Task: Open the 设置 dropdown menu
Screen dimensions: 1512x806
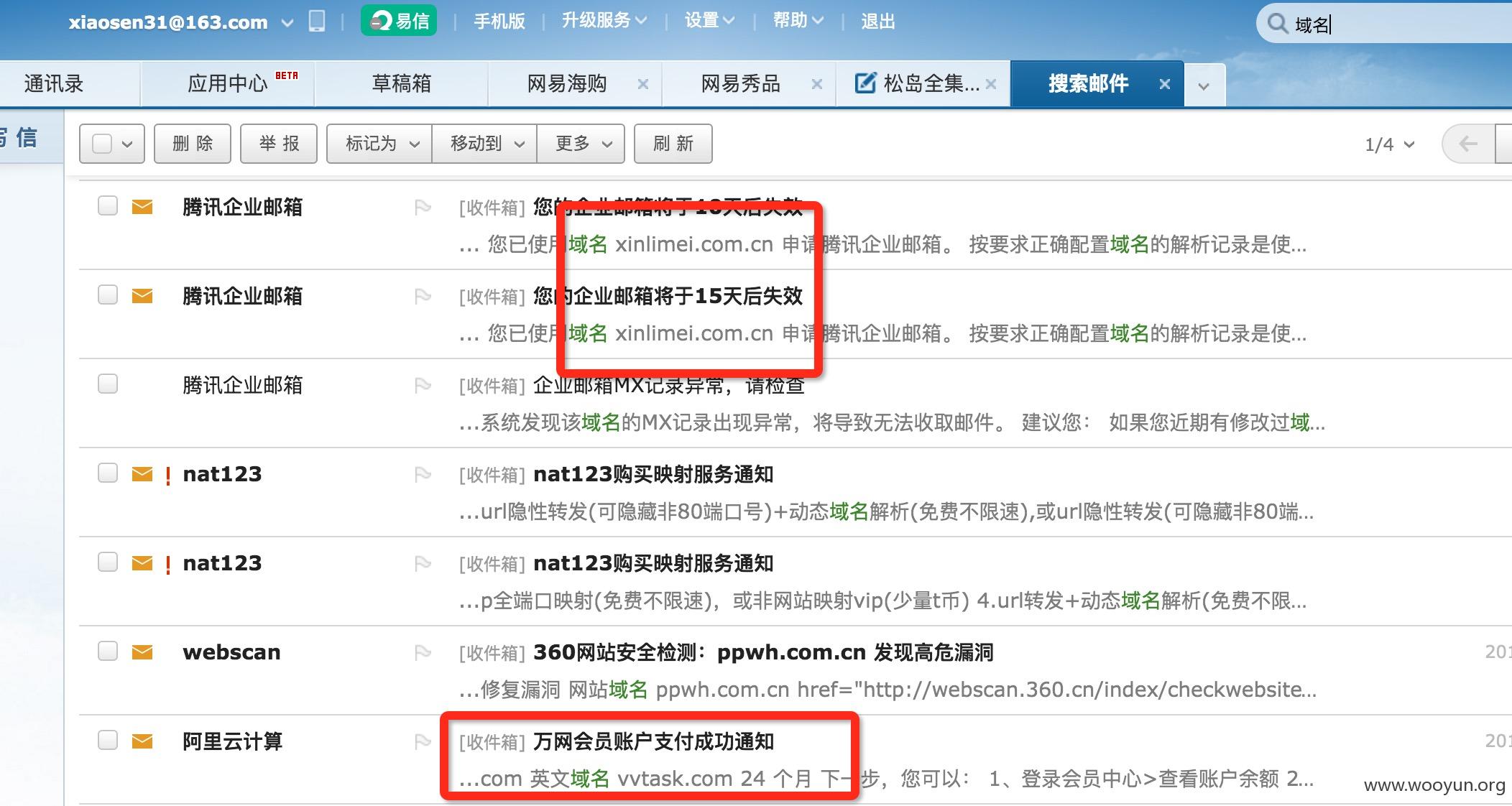Action: pyautogui.click(x=709, y=21)
